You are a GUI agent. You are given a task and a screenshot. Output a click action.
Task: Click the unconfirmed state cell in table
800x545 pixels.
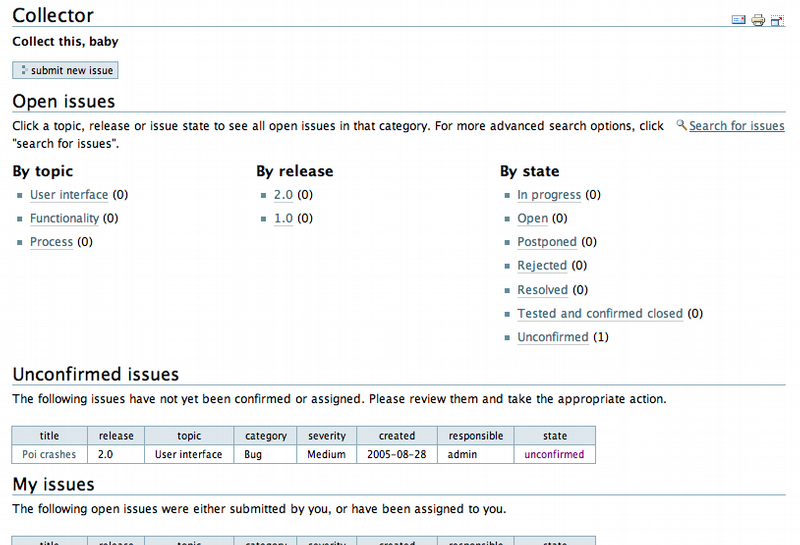tap(554, 454)
